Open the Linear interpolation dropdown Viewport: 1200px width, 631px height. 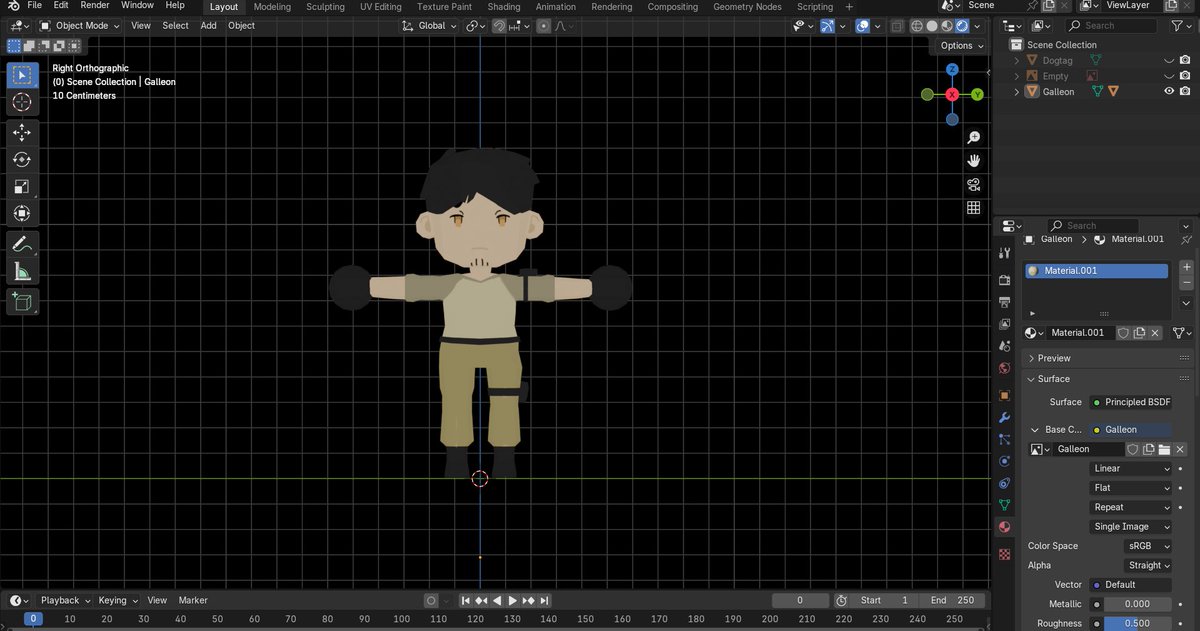(x=1131, y=468)
